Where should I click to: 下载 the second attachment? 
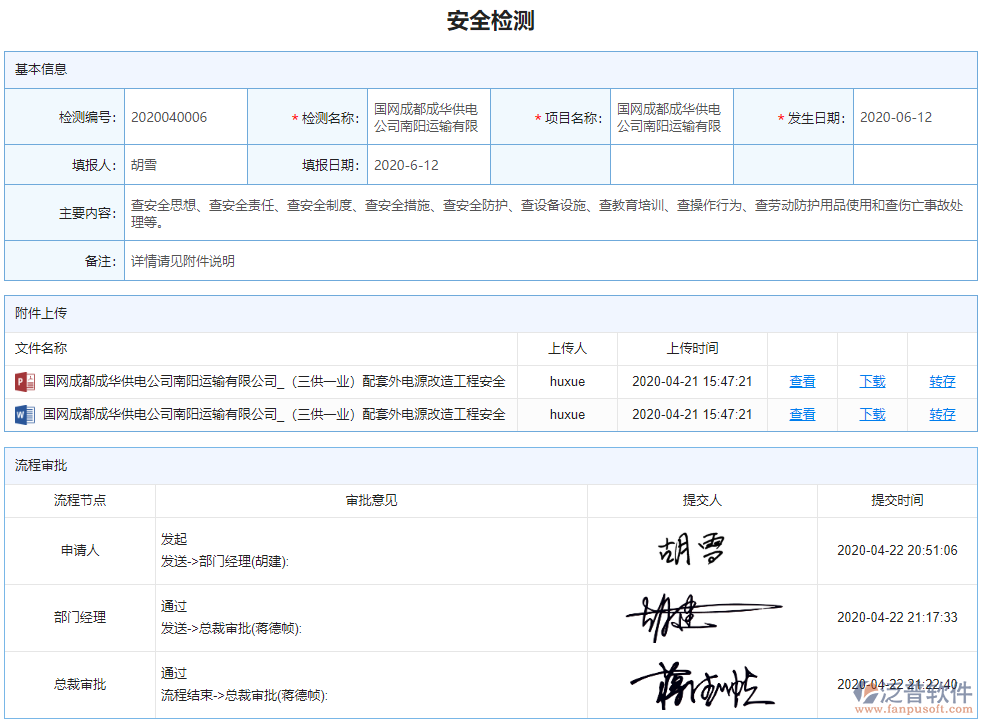(x=870, y=414)
